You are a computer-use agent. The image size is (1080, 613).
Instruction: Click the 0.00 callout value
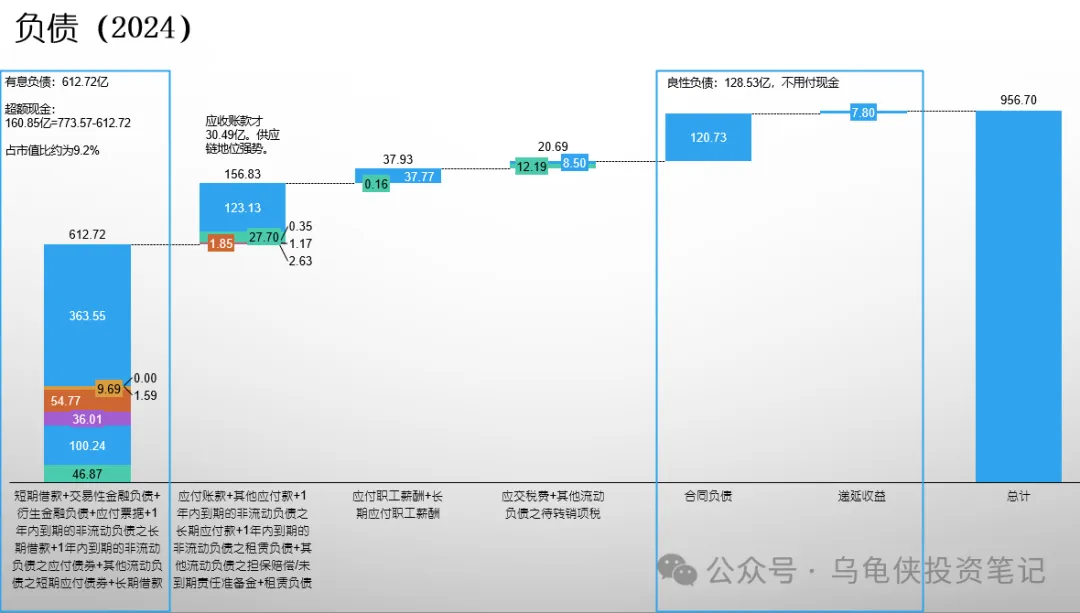tap(145, 378)
